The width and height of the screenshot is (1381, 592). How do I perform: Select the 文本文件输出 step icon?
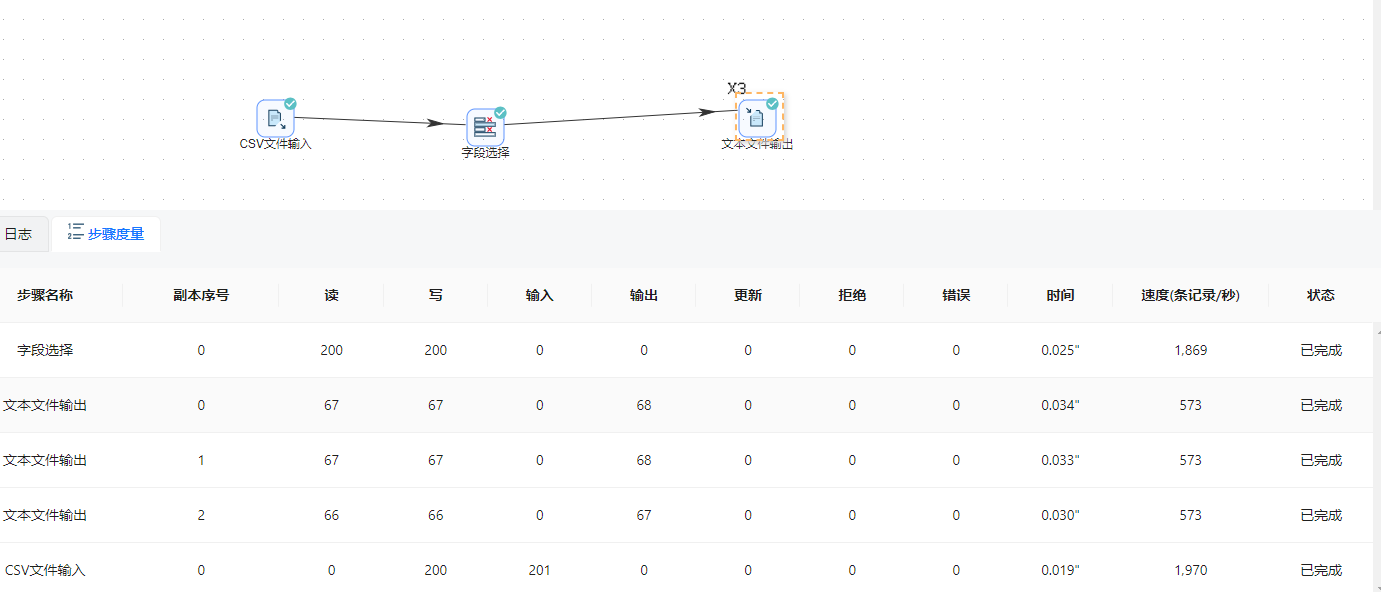758,118
